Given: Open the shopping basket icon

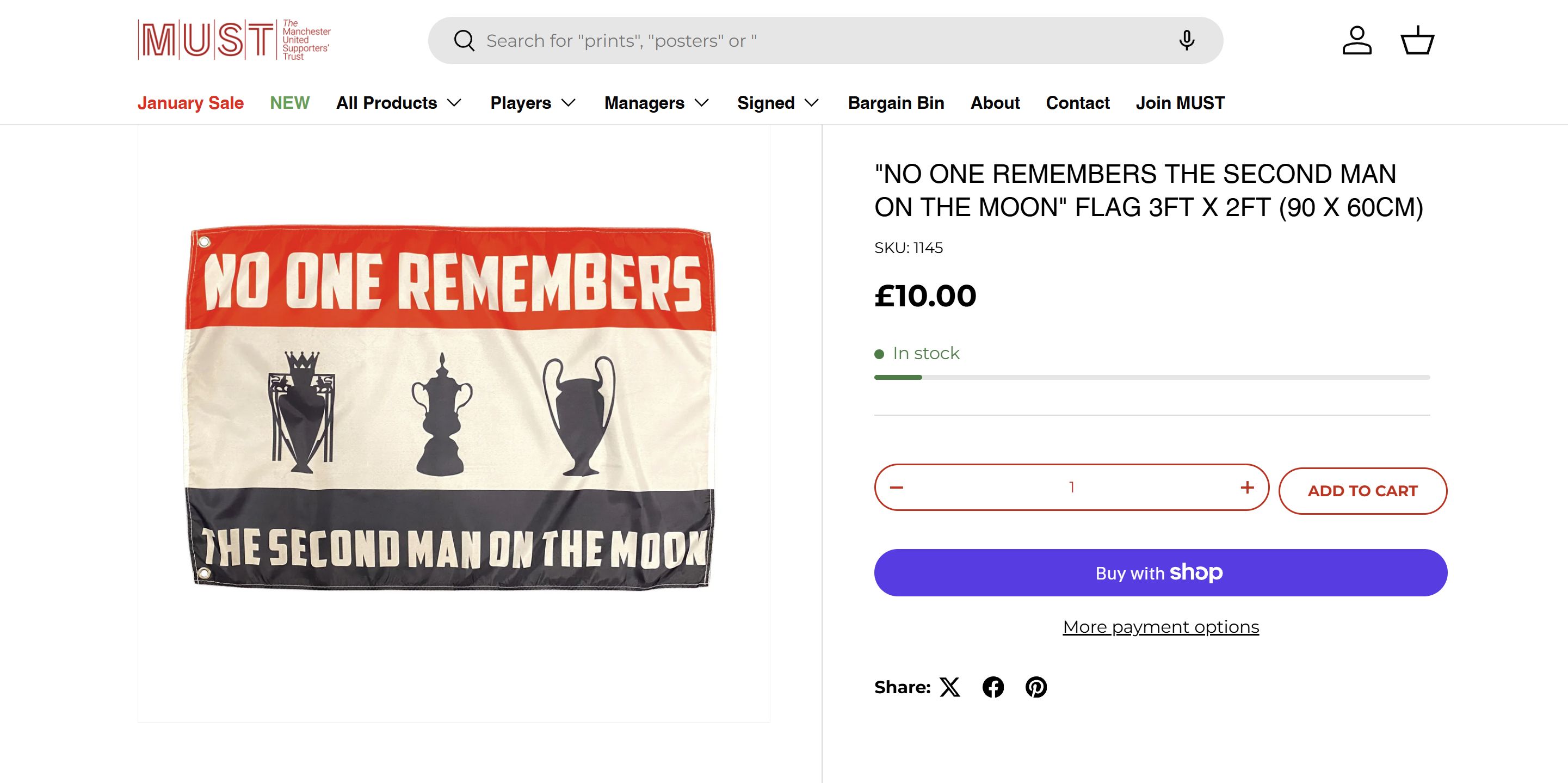Looking at the screenshot, I should click(x=1418, y=41).
